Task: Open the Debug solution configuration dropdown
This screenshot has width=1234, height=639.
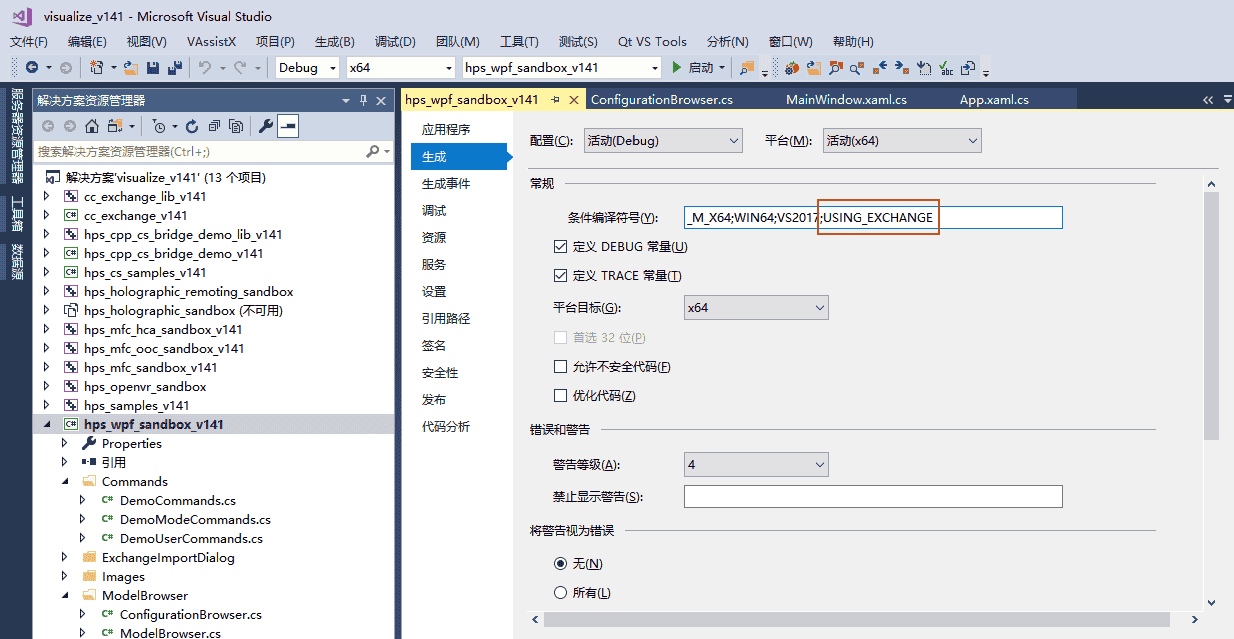Action: coord(308,68)
